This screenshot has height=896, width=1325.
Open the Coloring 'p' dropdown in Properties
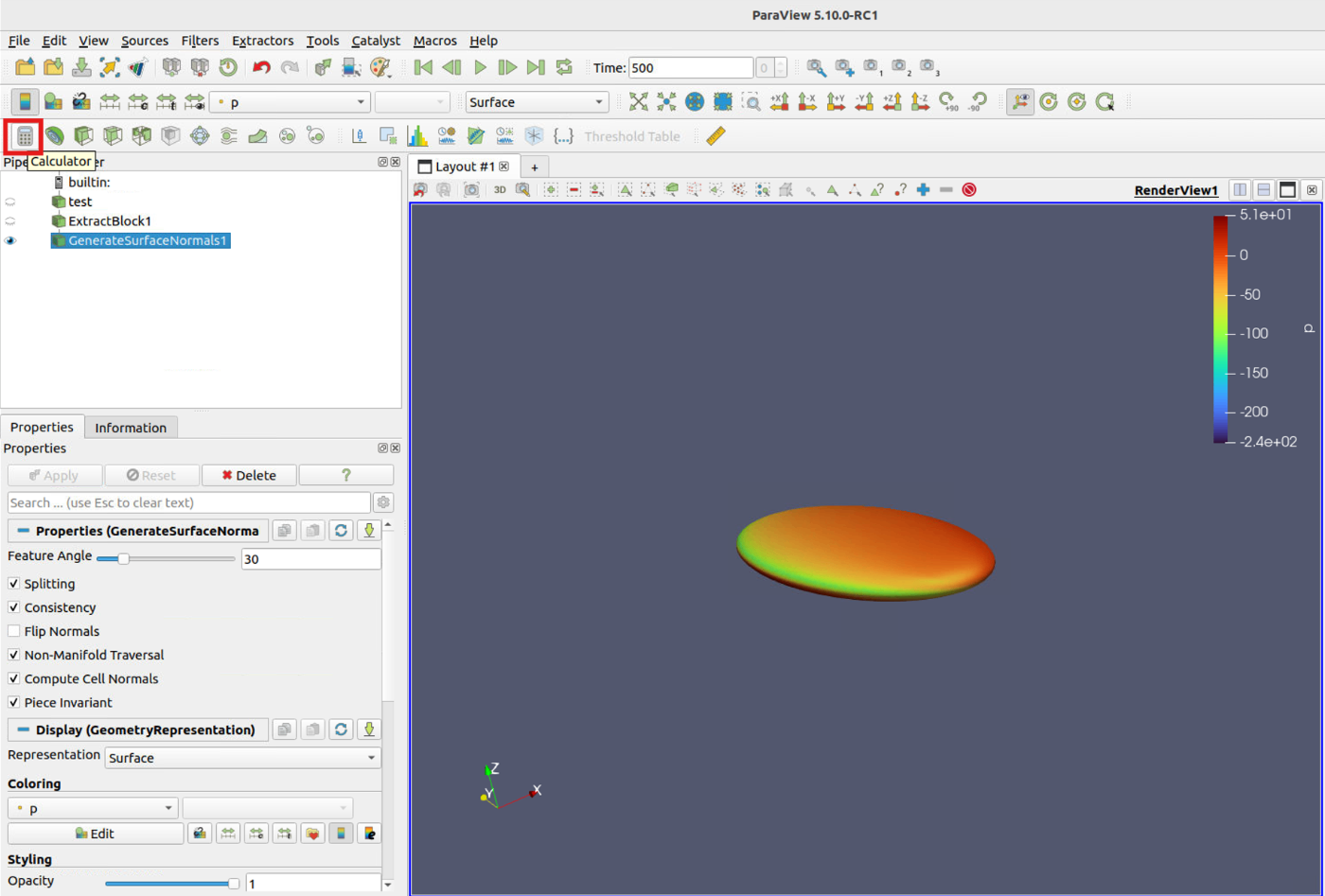(x=92, y=808)
